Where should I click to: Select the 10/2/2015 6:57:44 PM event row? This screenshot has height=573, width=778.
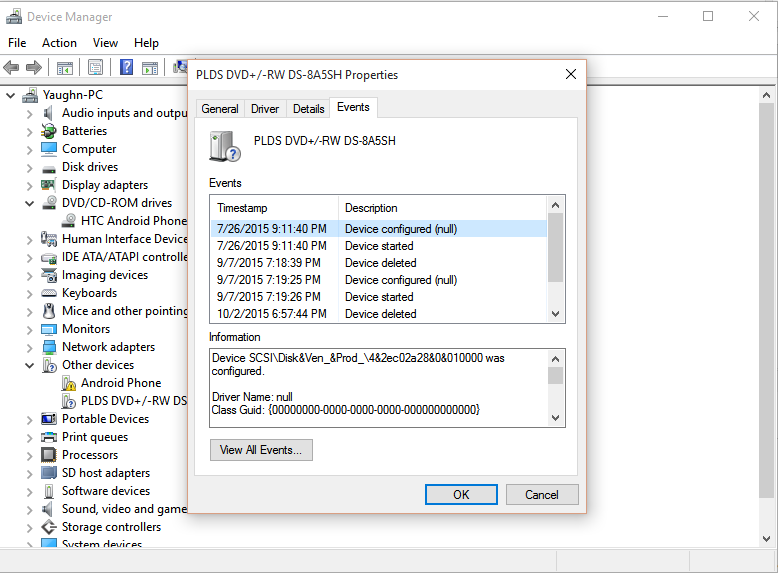(379, 314)
